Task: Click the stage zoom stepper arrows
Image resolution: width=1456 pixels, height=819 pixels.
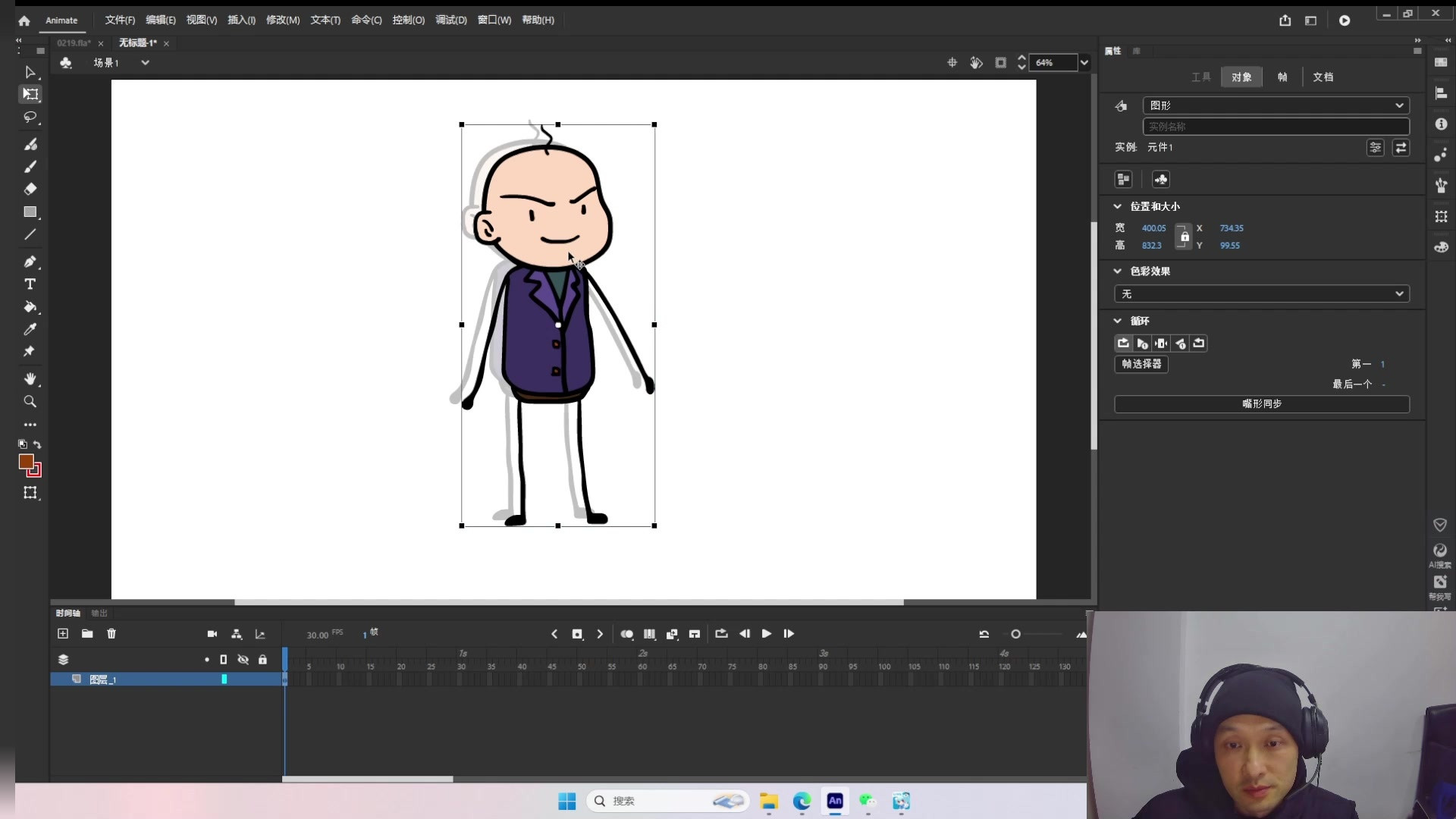Action: coord(1021,63)
